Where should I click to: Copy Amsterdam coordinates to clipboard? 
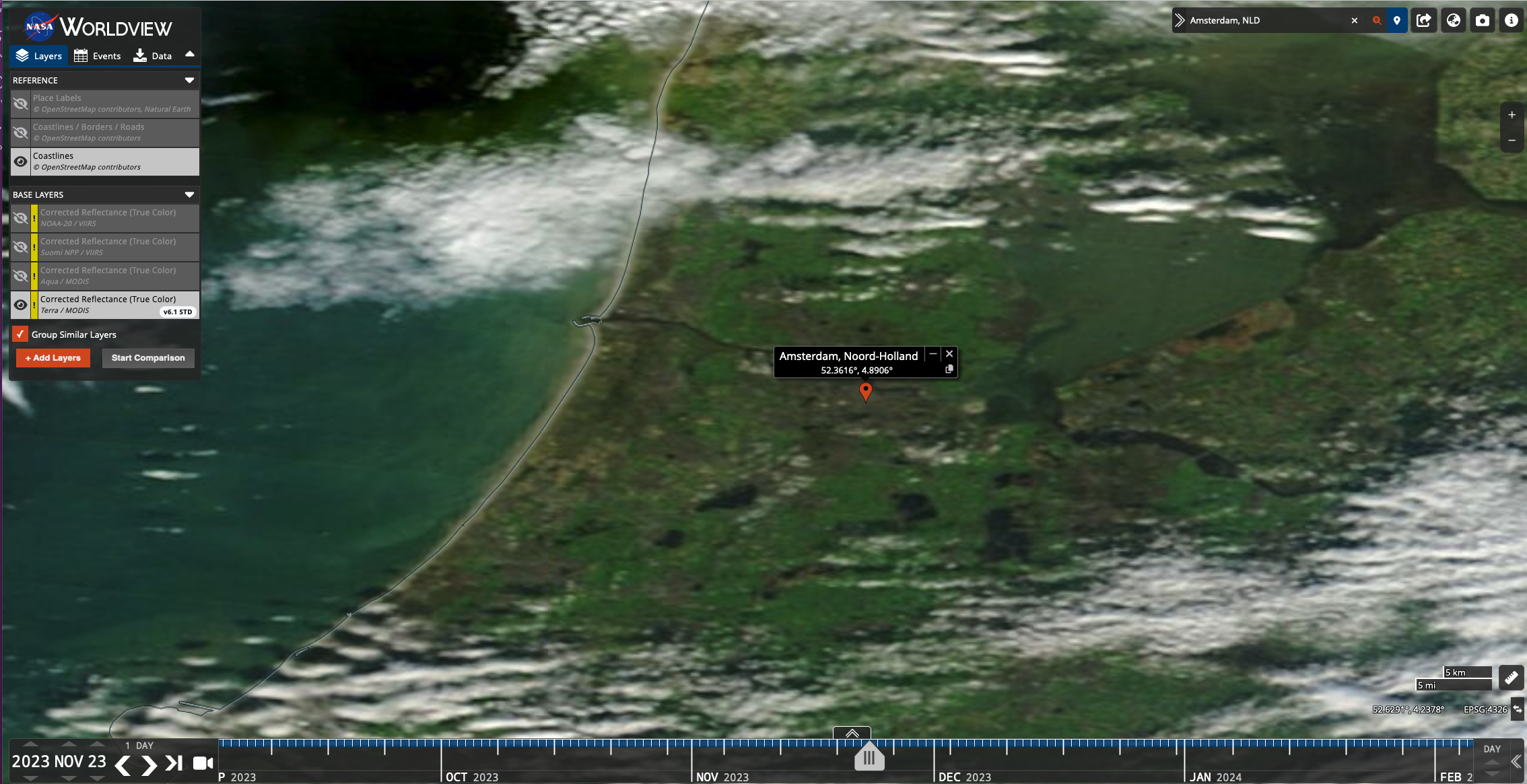[x=949, y=369]
